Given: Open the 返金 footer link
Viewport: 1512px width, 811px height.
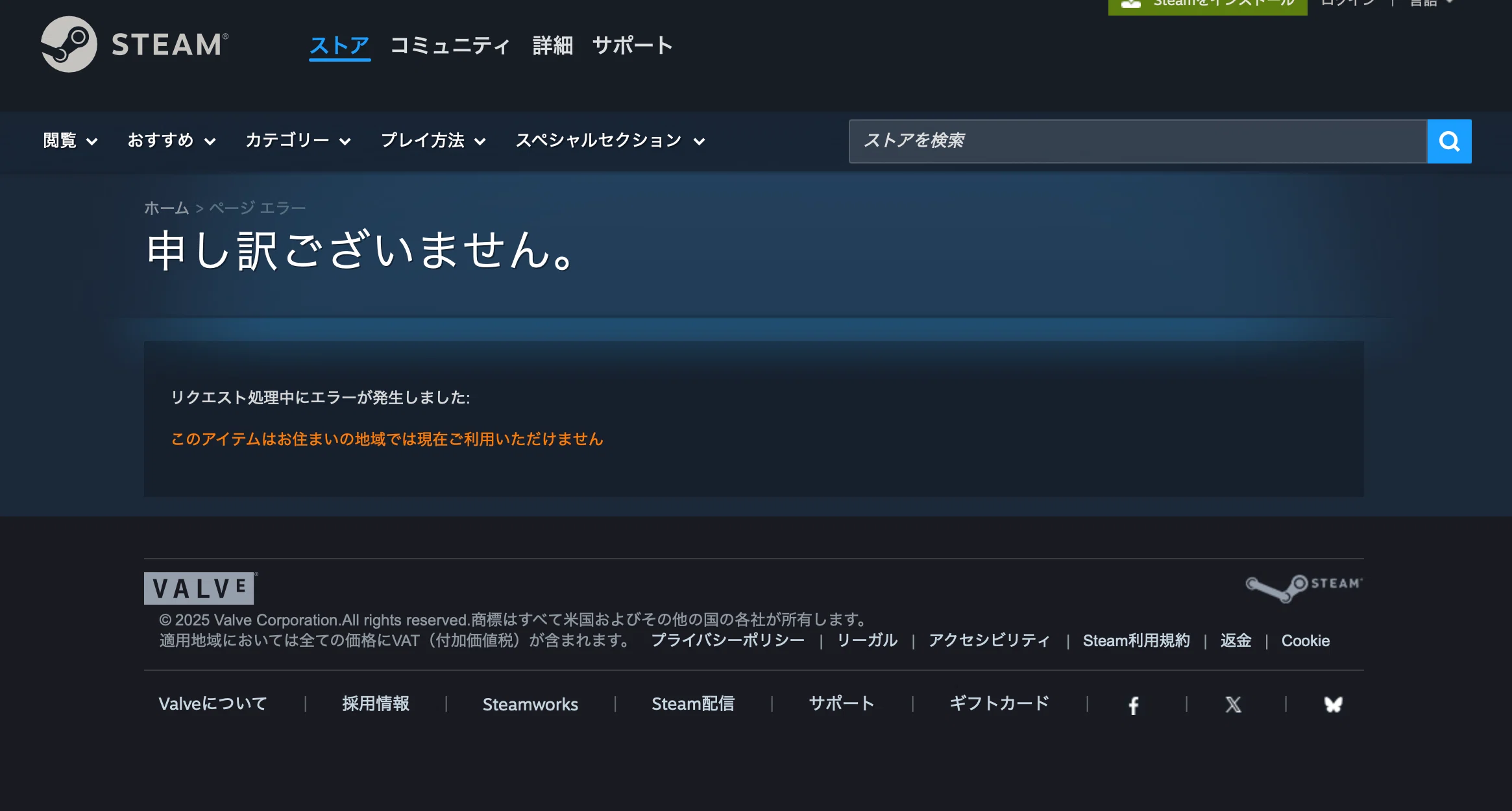Looking at the screenshot, I should coord(1236,641).
